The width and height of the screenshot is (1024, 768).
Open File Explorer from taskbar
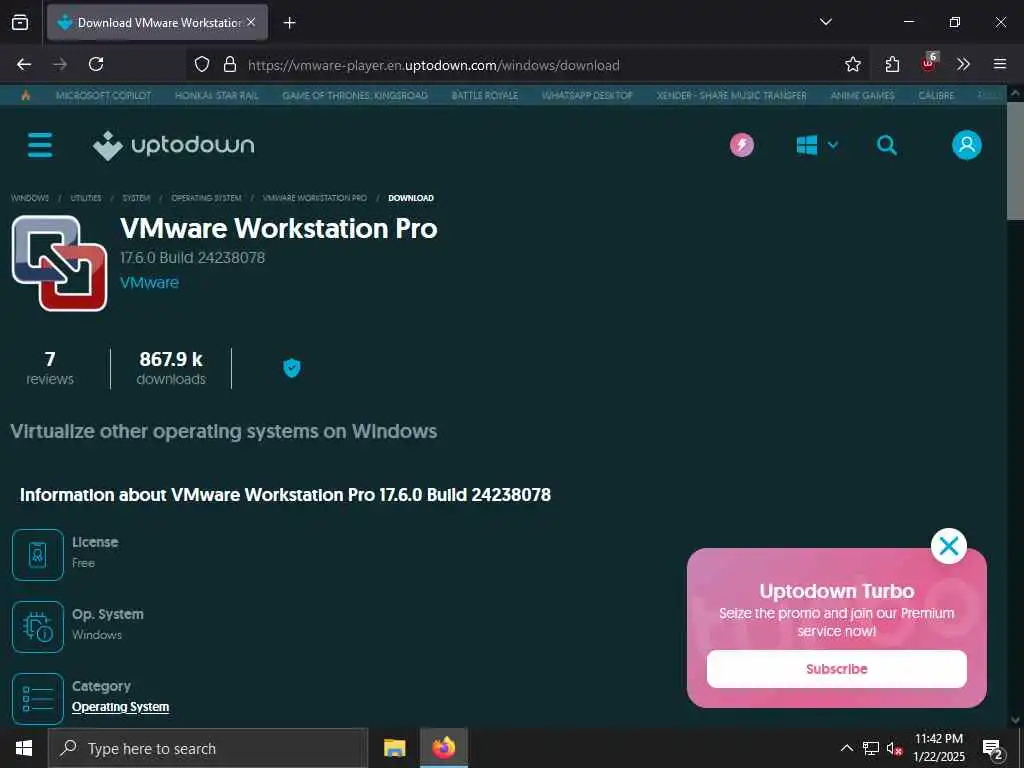point(394,748)
